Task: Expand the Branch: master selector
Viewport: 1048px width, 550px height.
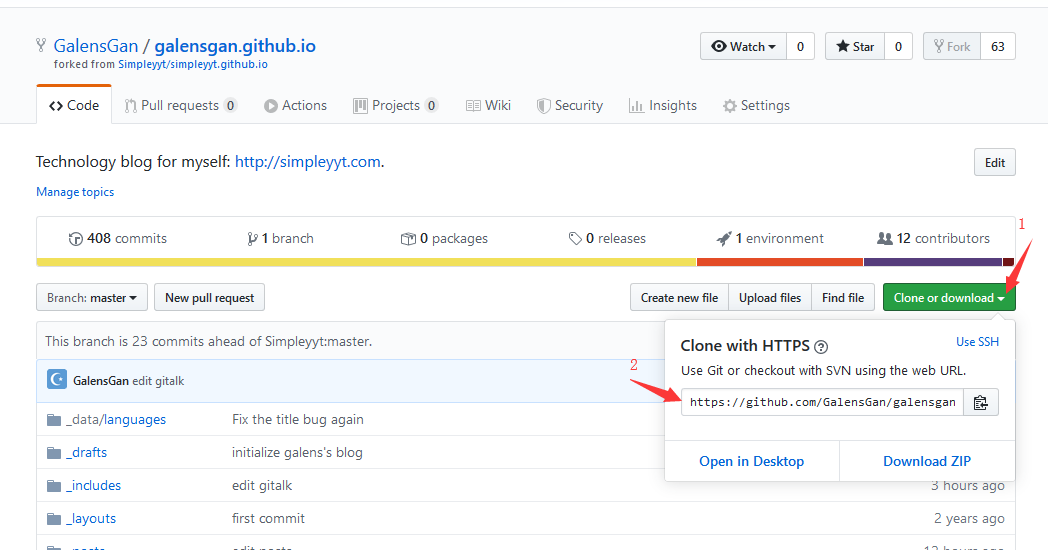Action: 92,298
